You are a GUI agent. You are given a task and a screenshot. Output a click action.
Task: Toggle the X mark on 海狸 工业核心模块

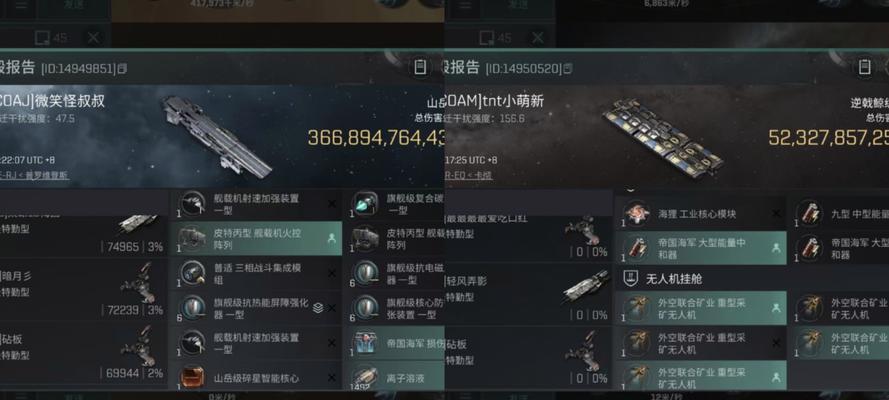click(x=776, y=214)
